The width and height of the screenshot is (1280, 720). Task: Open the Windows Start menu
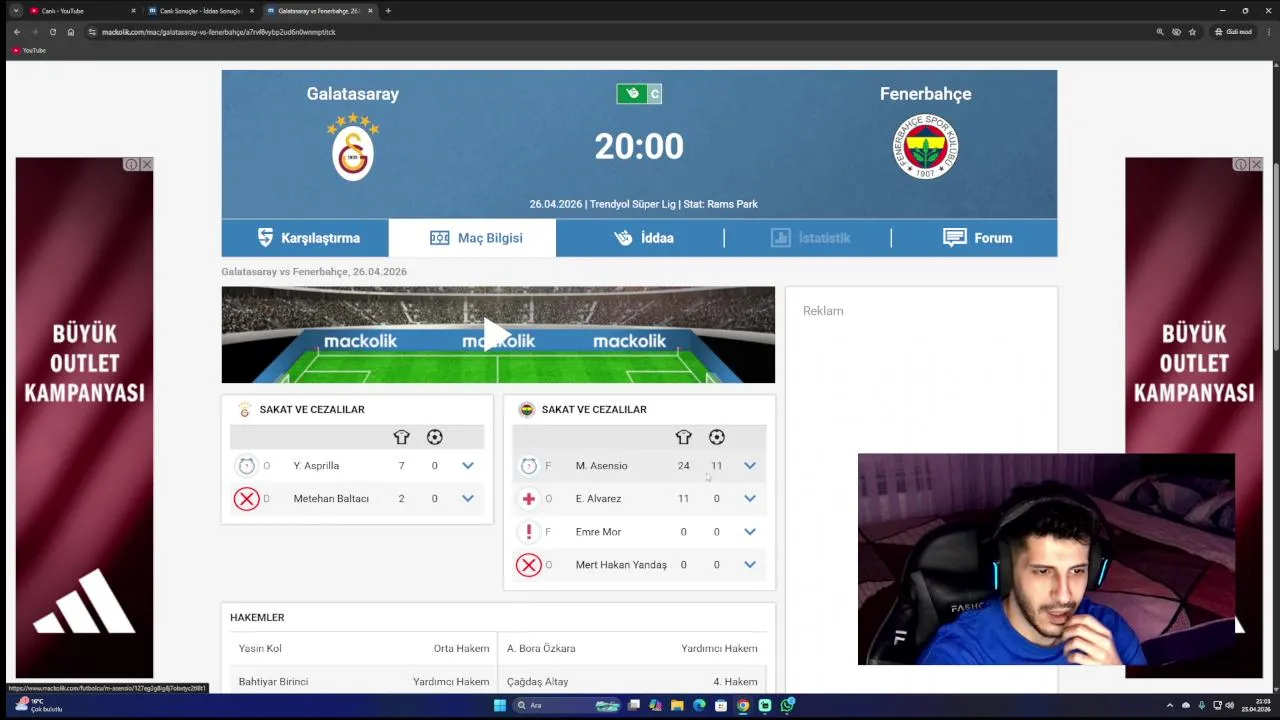[x=500, y=705]
